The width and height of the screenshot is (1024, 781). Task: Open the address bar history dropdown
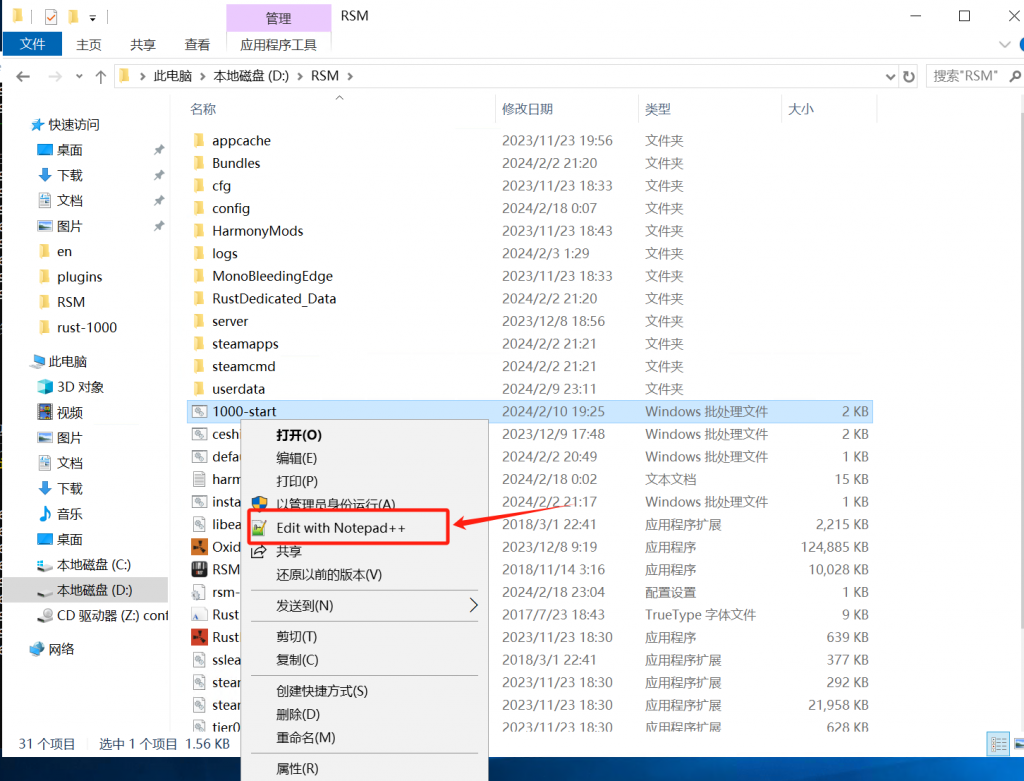(x=890, y=76)
